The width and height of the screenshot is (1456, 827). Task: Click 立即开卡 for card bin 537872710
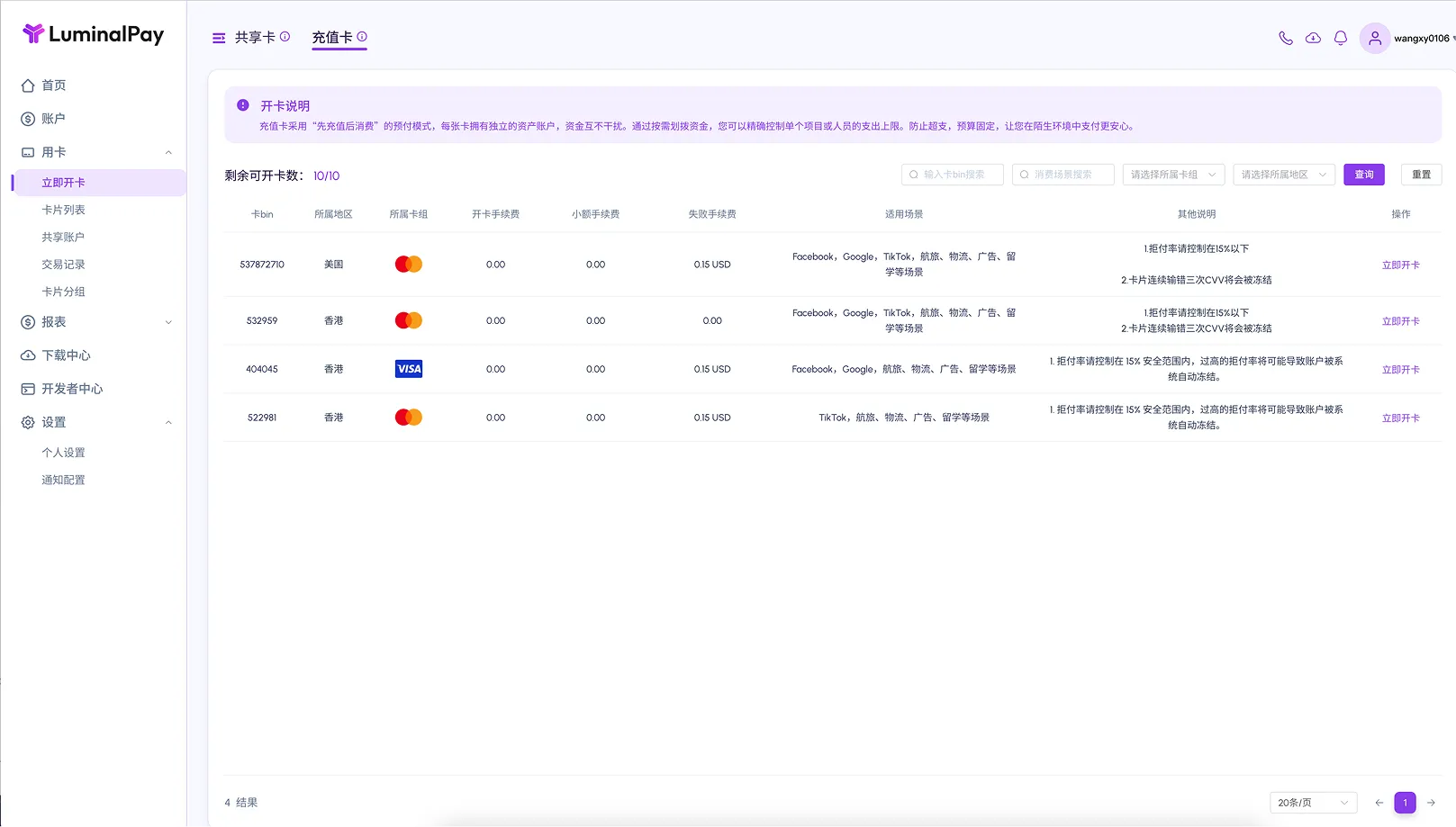tap(1401, 265)
